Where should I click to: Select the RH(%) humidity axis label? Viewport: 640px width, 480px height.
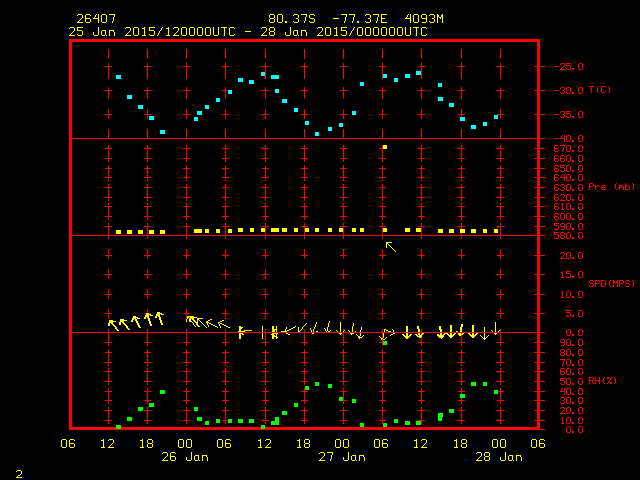pos(599,380)
